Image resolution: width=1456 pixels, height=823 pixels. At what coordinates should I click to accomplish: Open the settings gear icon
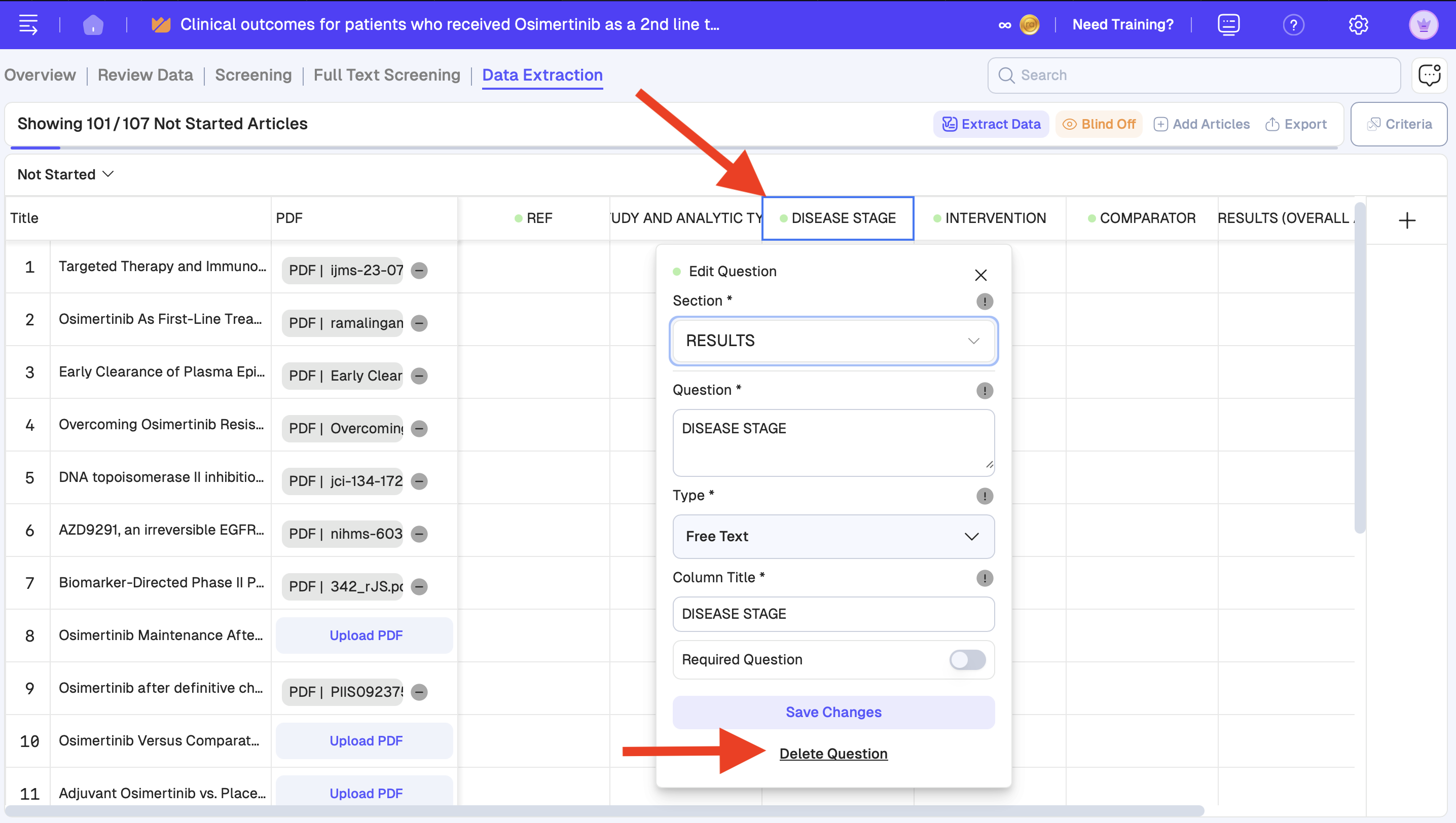(x=1359, y=24)
